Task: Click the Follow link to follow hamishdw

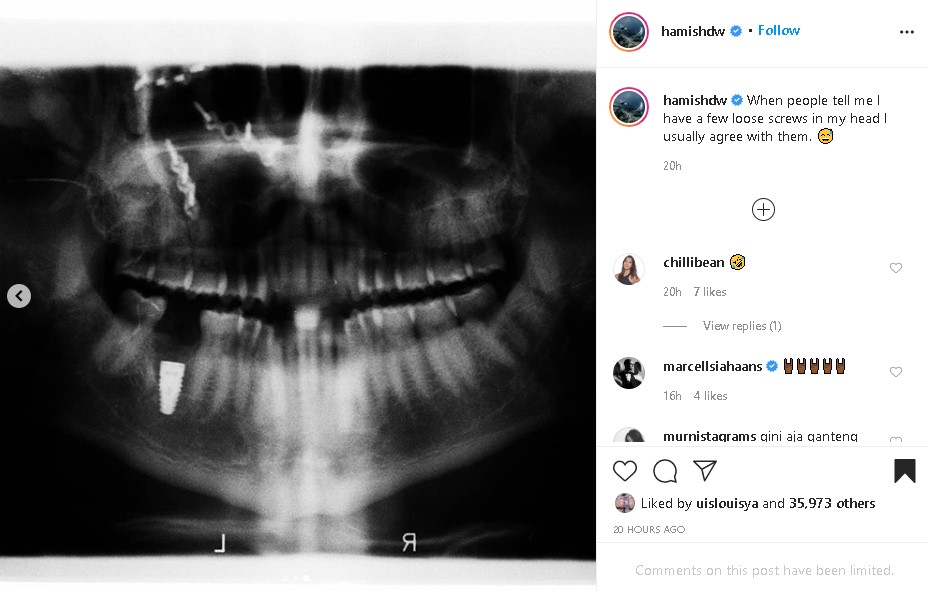Action: click(778, 30)
